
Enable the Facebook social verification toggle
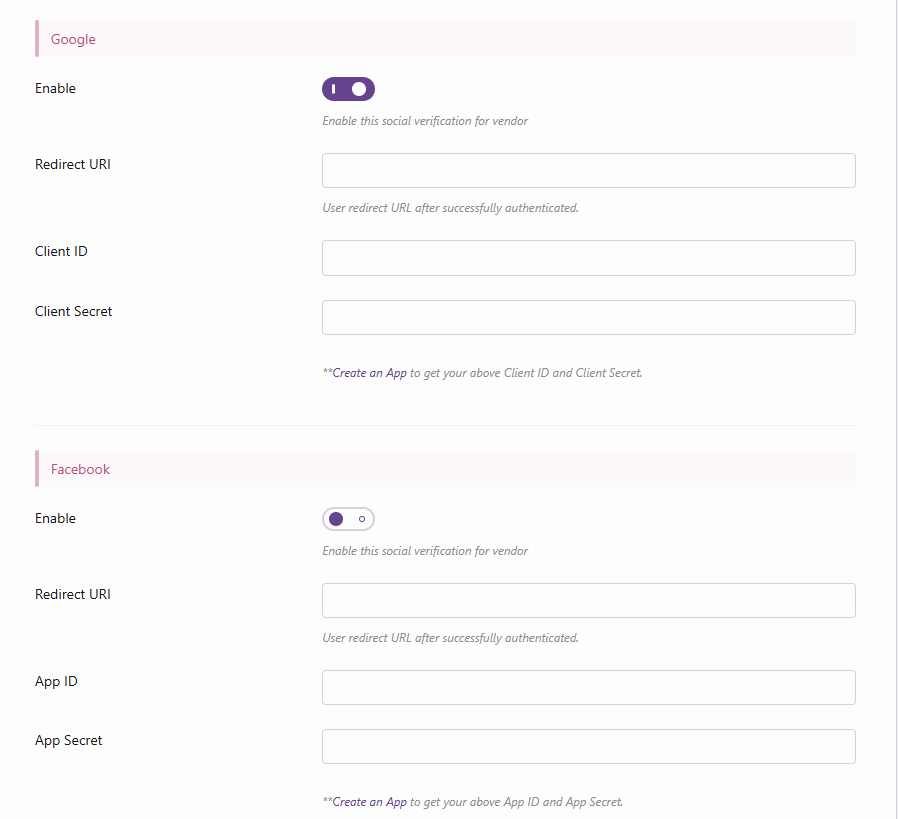[348, 519]
